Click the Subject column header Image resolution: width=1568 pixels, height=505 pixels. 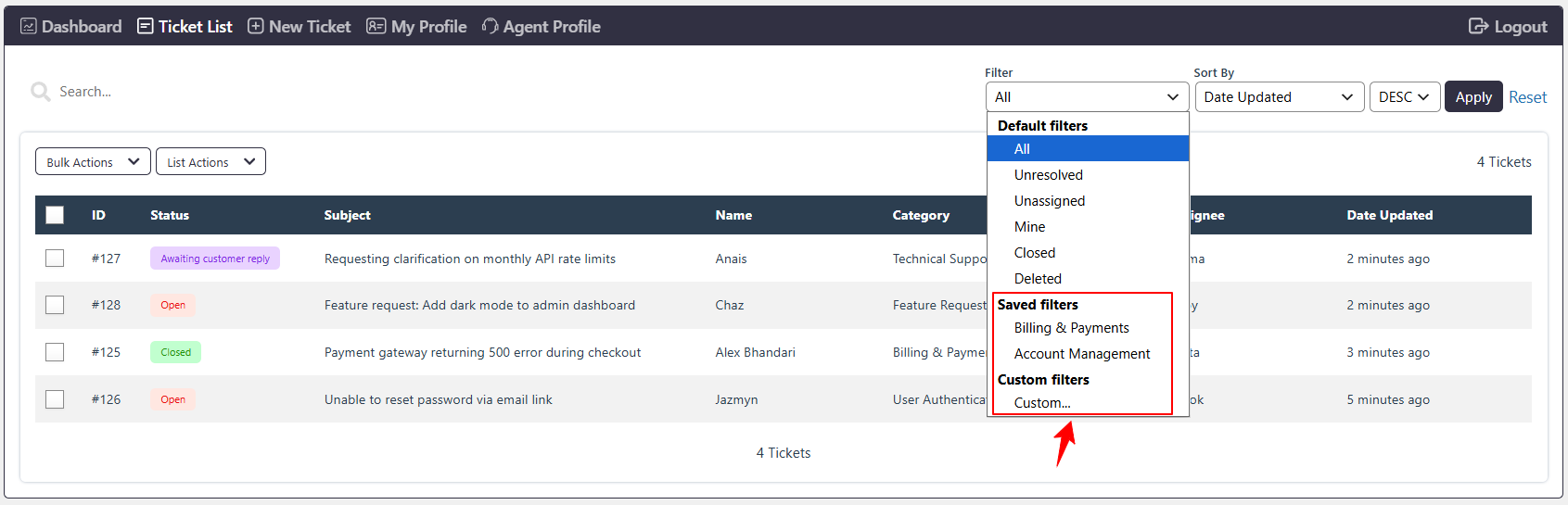(347, 215)
